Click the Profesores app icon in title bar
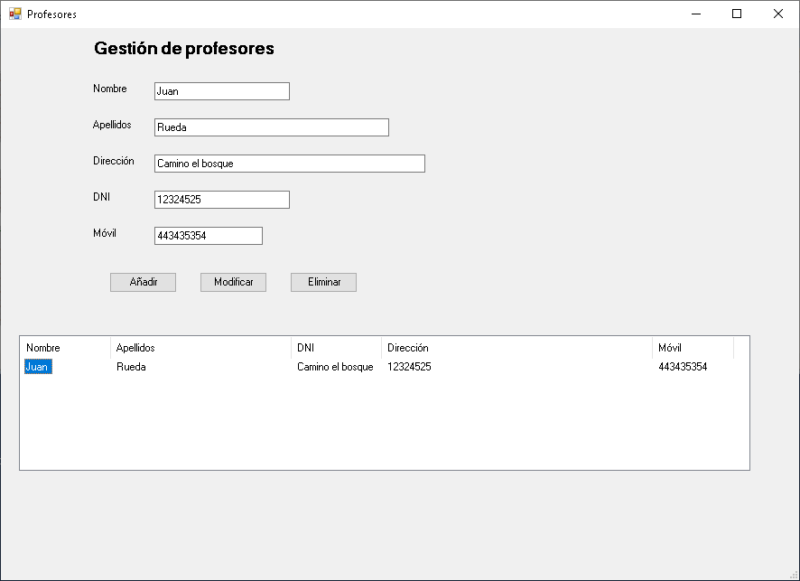 15,14
